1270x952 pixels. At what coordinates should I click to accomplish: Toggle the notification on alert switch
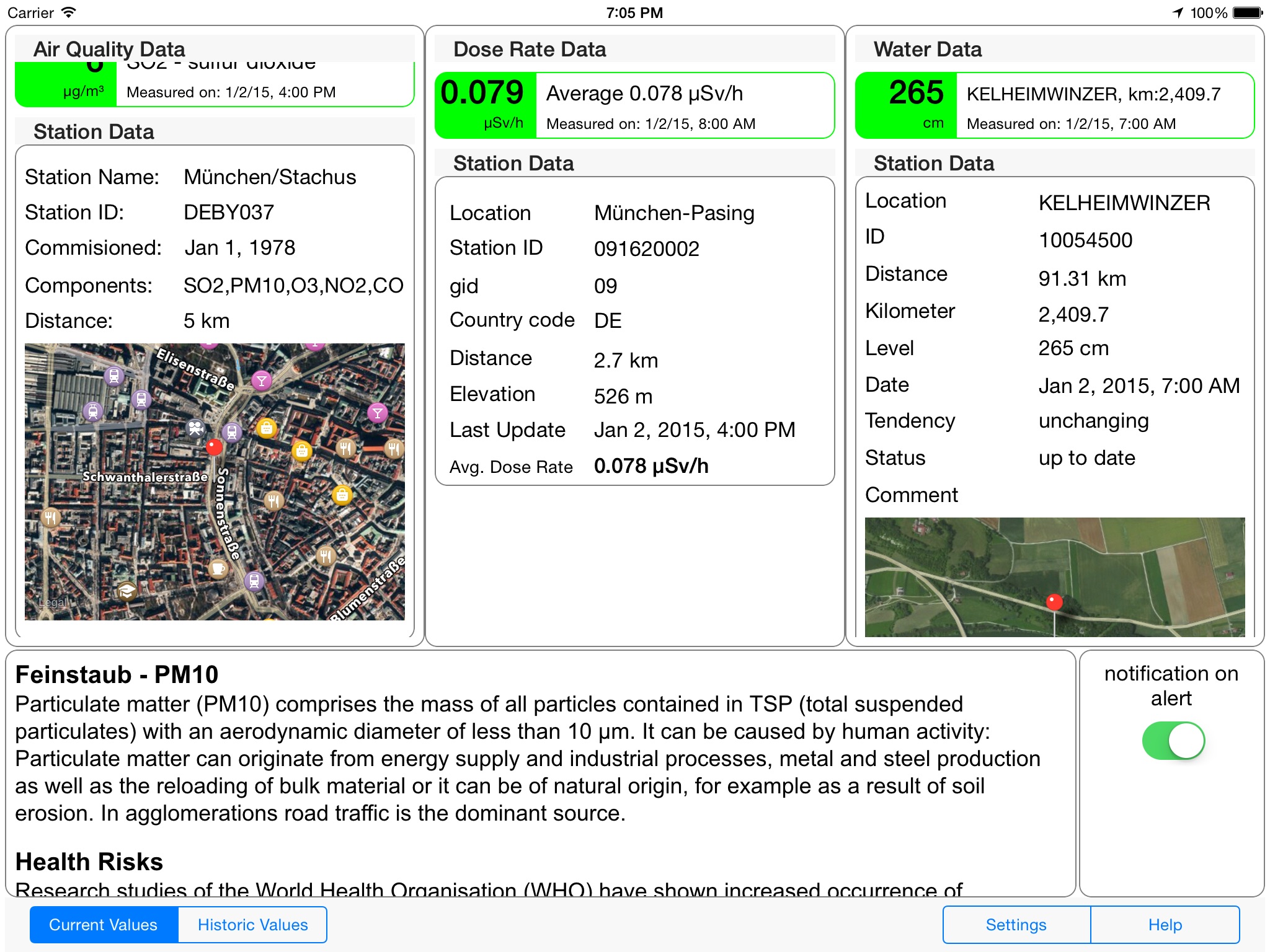1173,741
